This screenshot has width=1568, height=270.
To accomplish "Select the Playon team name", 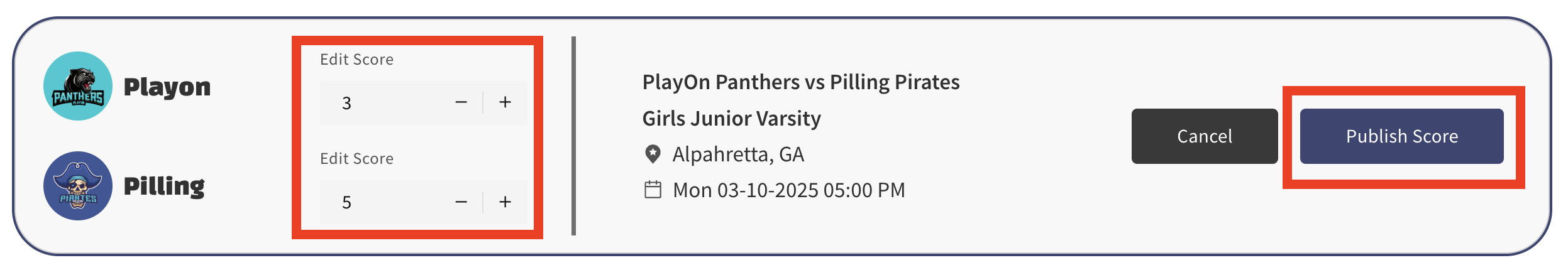I will 167,87.
